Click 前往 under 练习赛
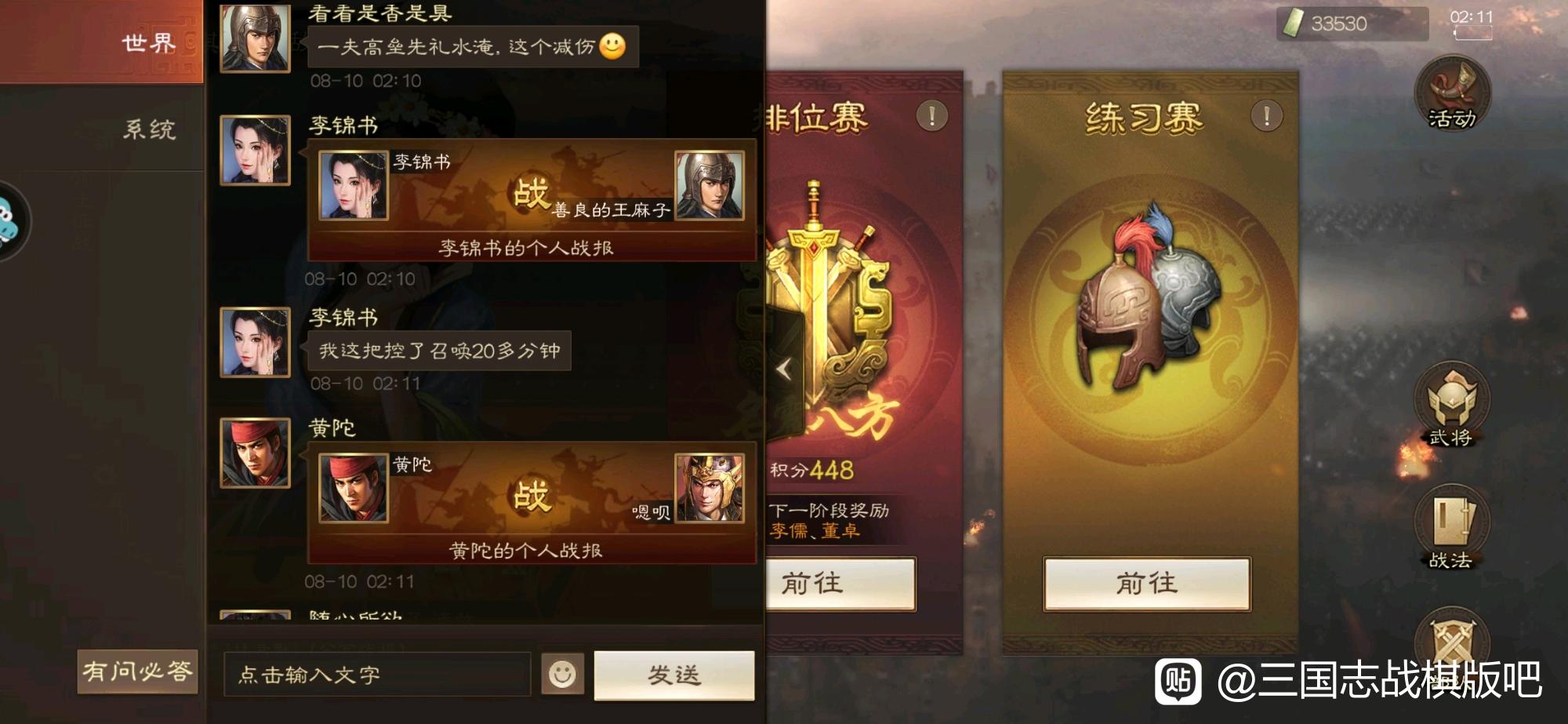1568x724 pixels. point(1146,584)
